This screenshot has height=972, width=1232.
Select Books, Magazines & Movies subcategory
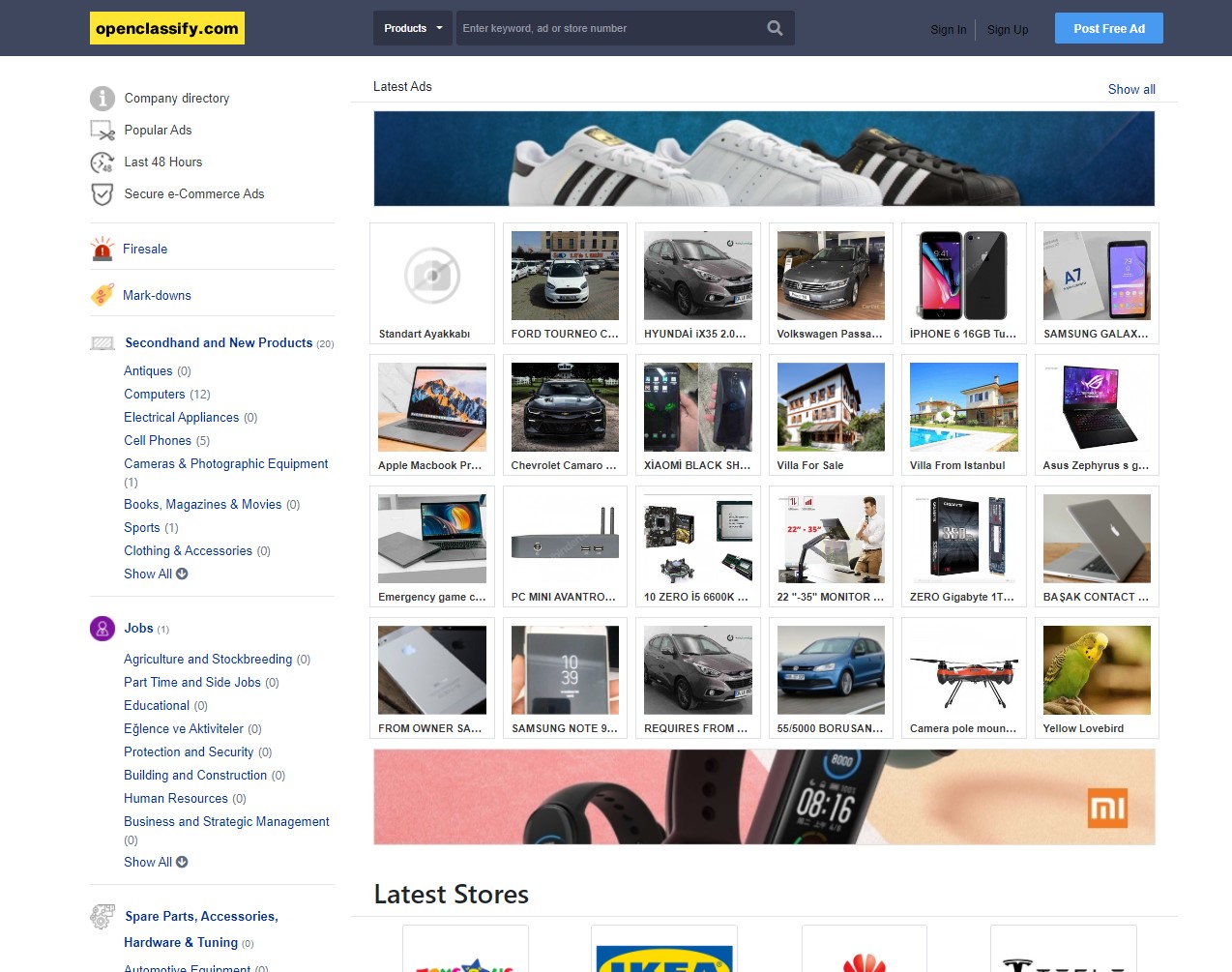click(202, 505)
